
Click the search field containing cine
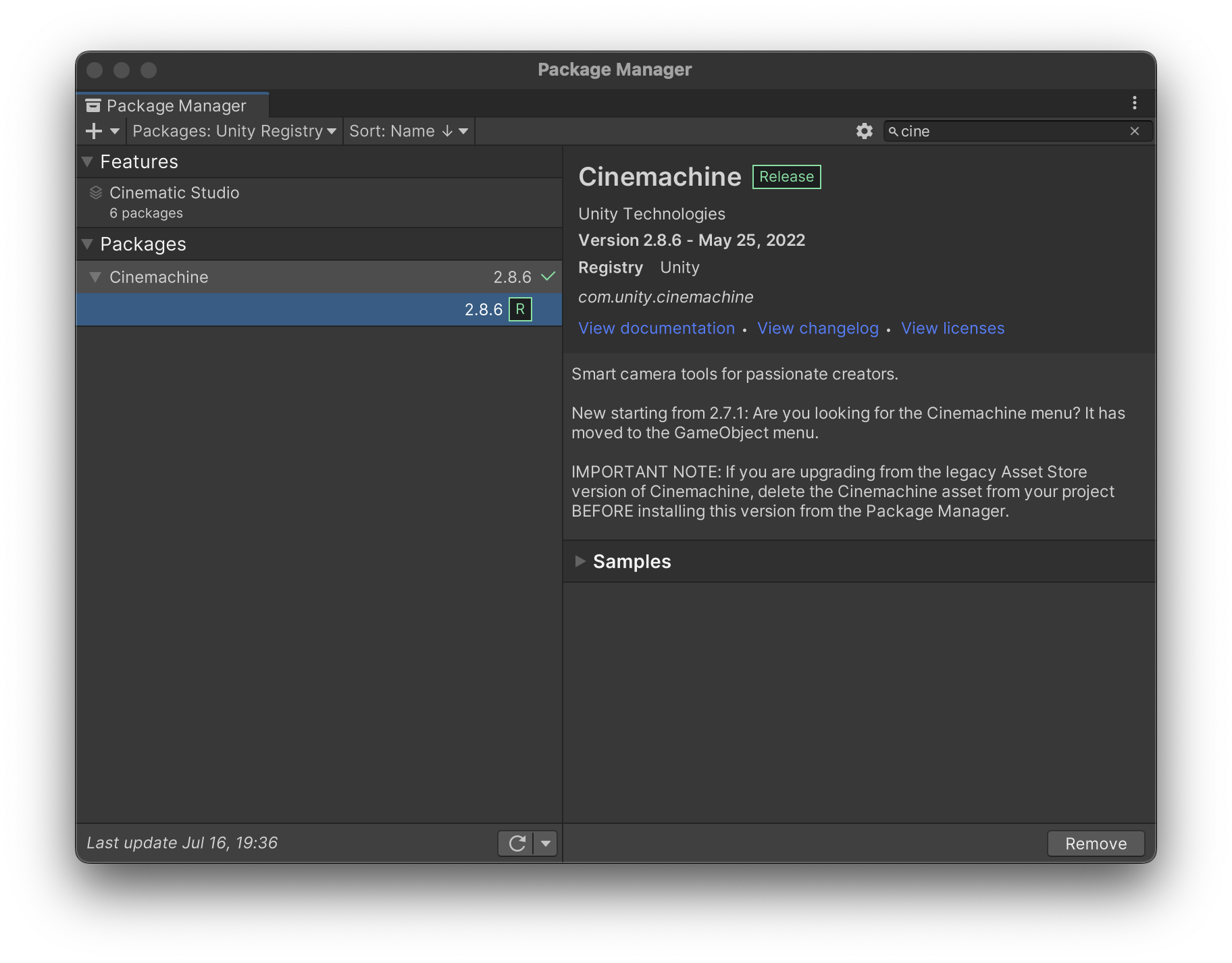coord(1018,131)
